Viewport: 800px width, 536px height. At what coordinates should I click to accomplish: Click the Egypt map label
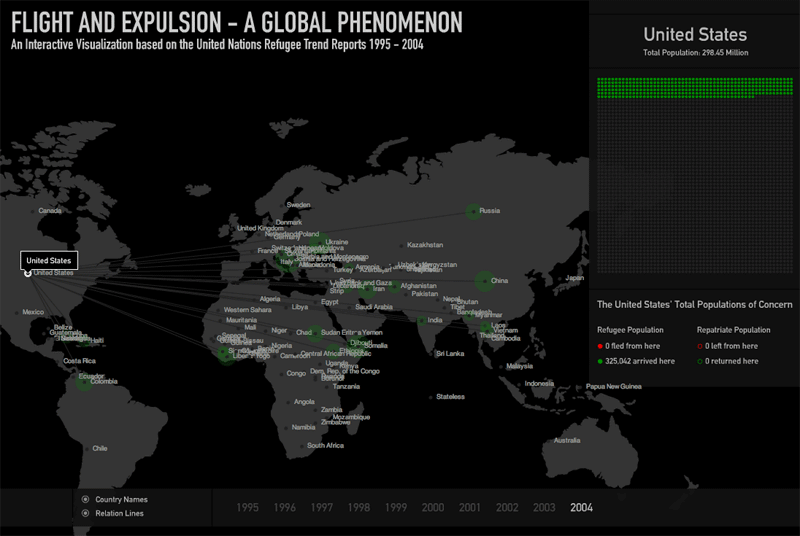[330, 302]
